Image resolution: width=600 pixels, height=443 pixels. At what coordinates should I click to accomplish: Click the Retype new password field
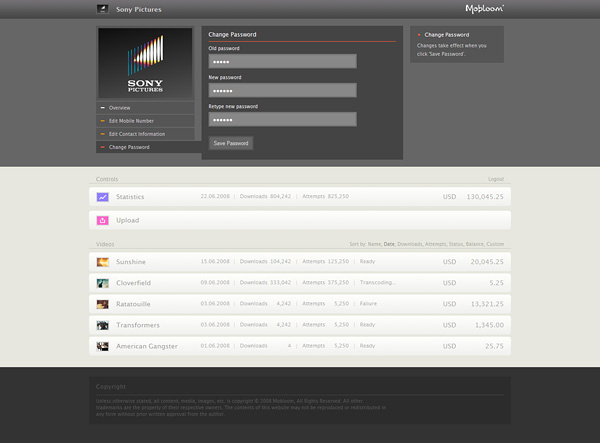282,119
